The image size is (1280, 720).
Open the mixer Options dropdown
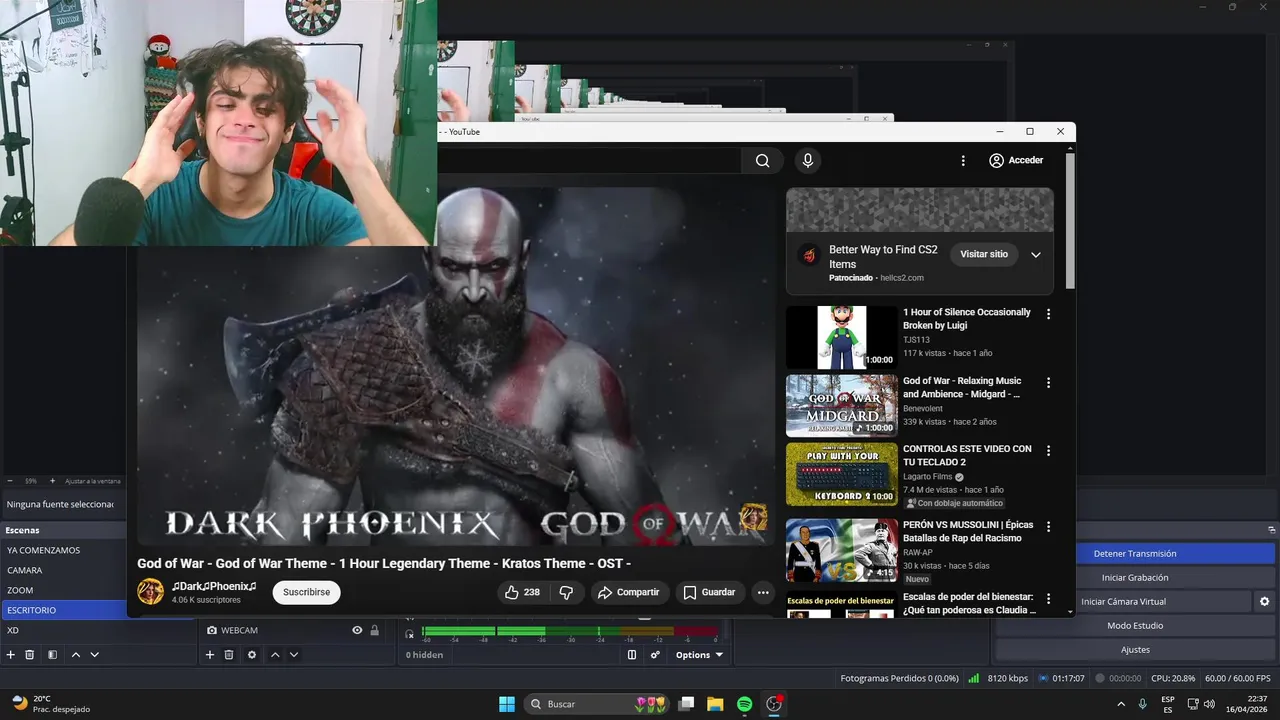point(699,655)
